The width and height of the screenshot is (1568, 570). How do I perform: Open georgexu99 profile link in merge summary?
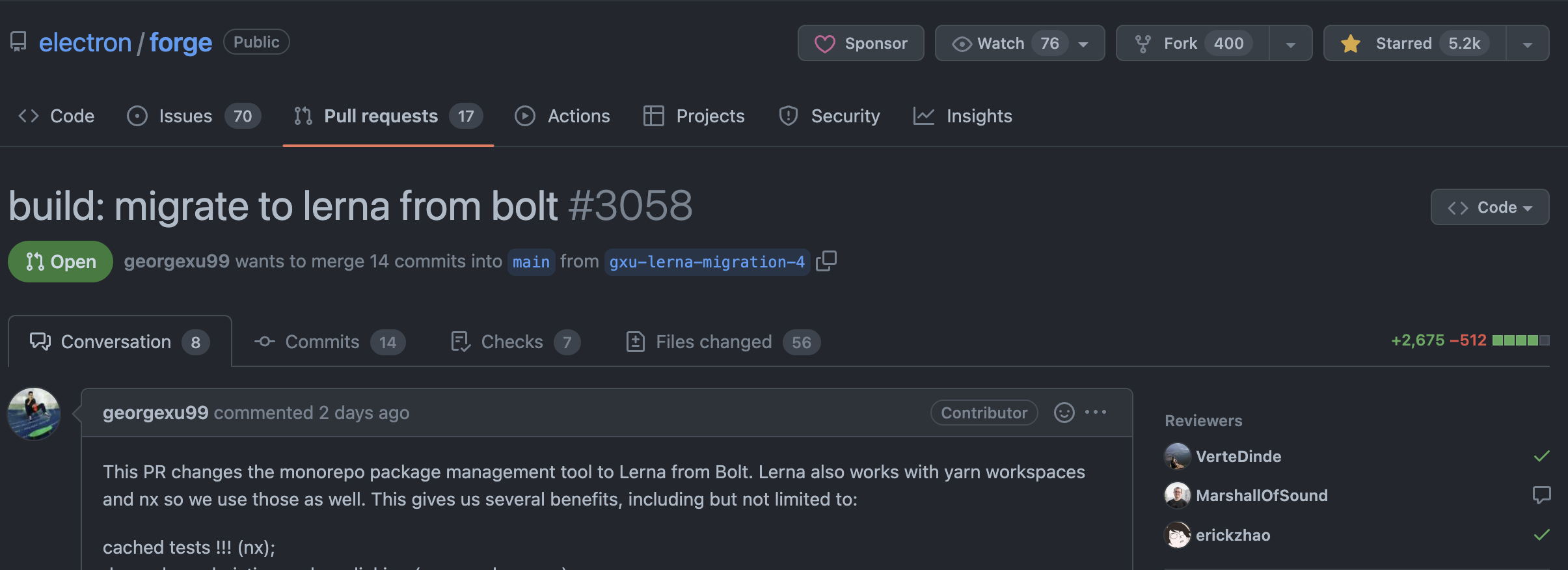(x=177, y=262)
